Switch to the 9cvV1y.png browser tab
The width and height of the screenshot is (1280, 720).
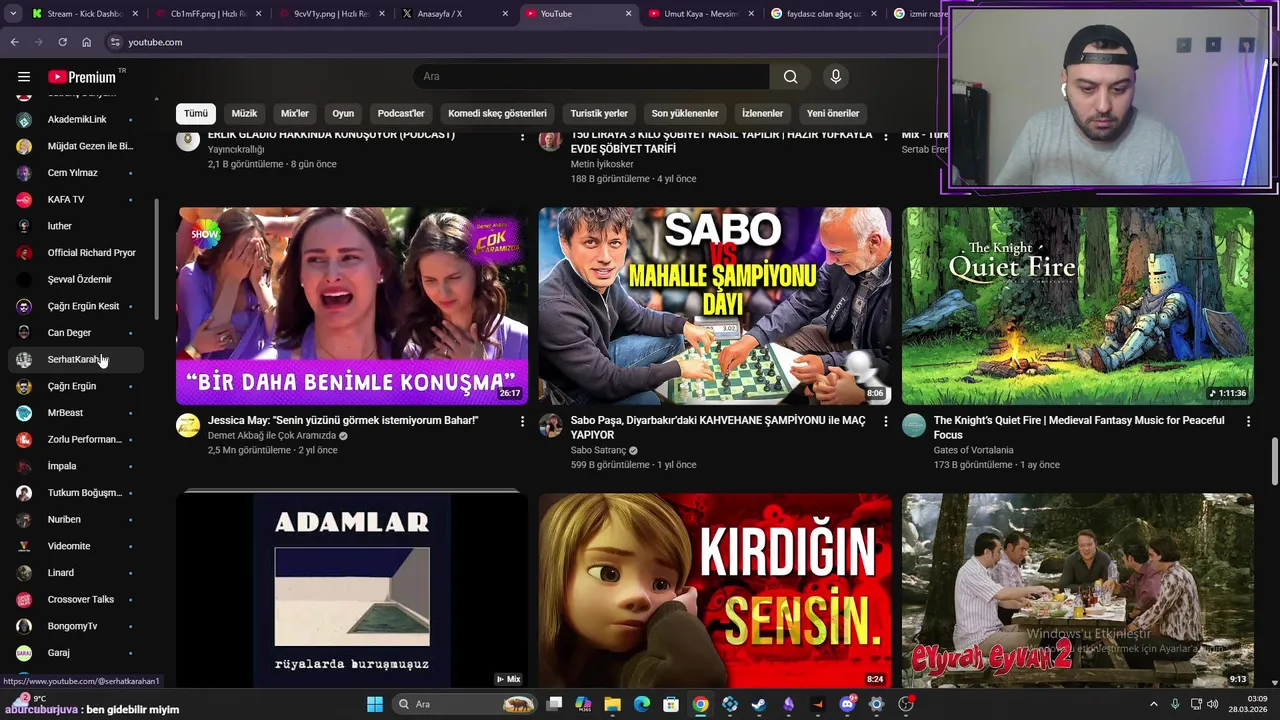tap(331, 14)
